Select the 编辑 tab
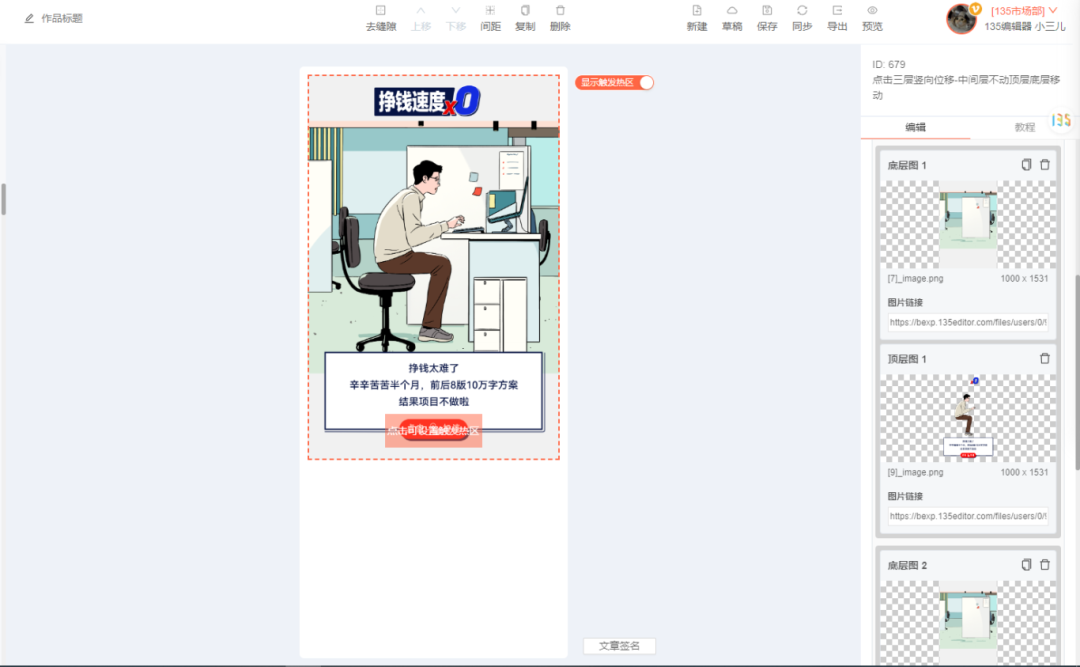The height and width of the screenshot is (667, 1080). pos(915,128)
